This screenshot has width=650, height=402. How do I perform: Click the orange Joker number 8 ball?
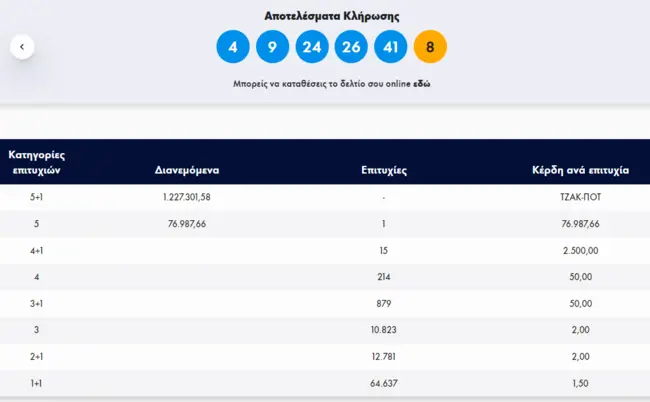430,47
